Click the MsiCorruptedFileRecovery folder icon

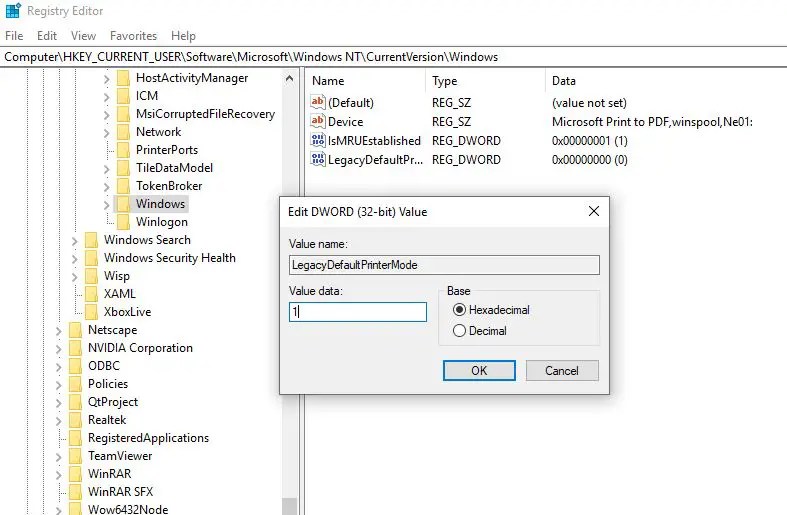pyautogui.click(x=123, y=114)
